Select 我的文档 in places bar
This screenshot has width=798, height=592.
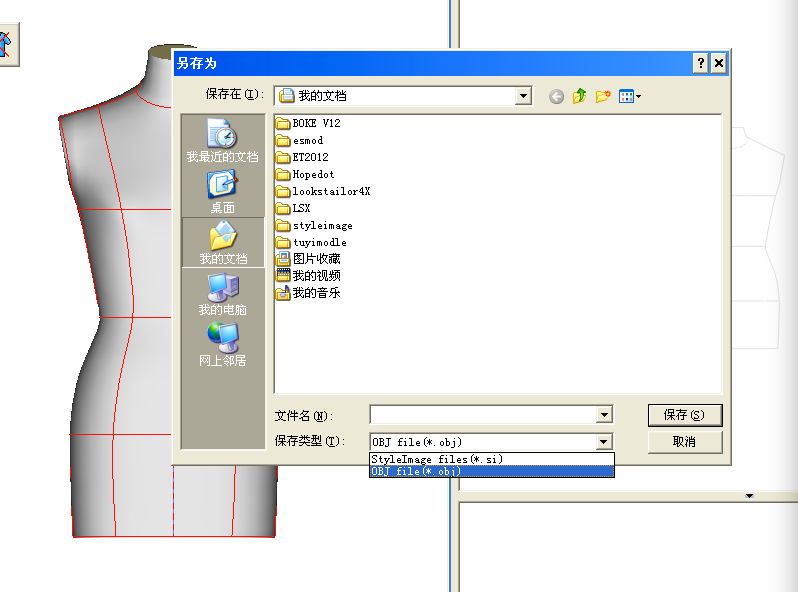click(223, 242)
